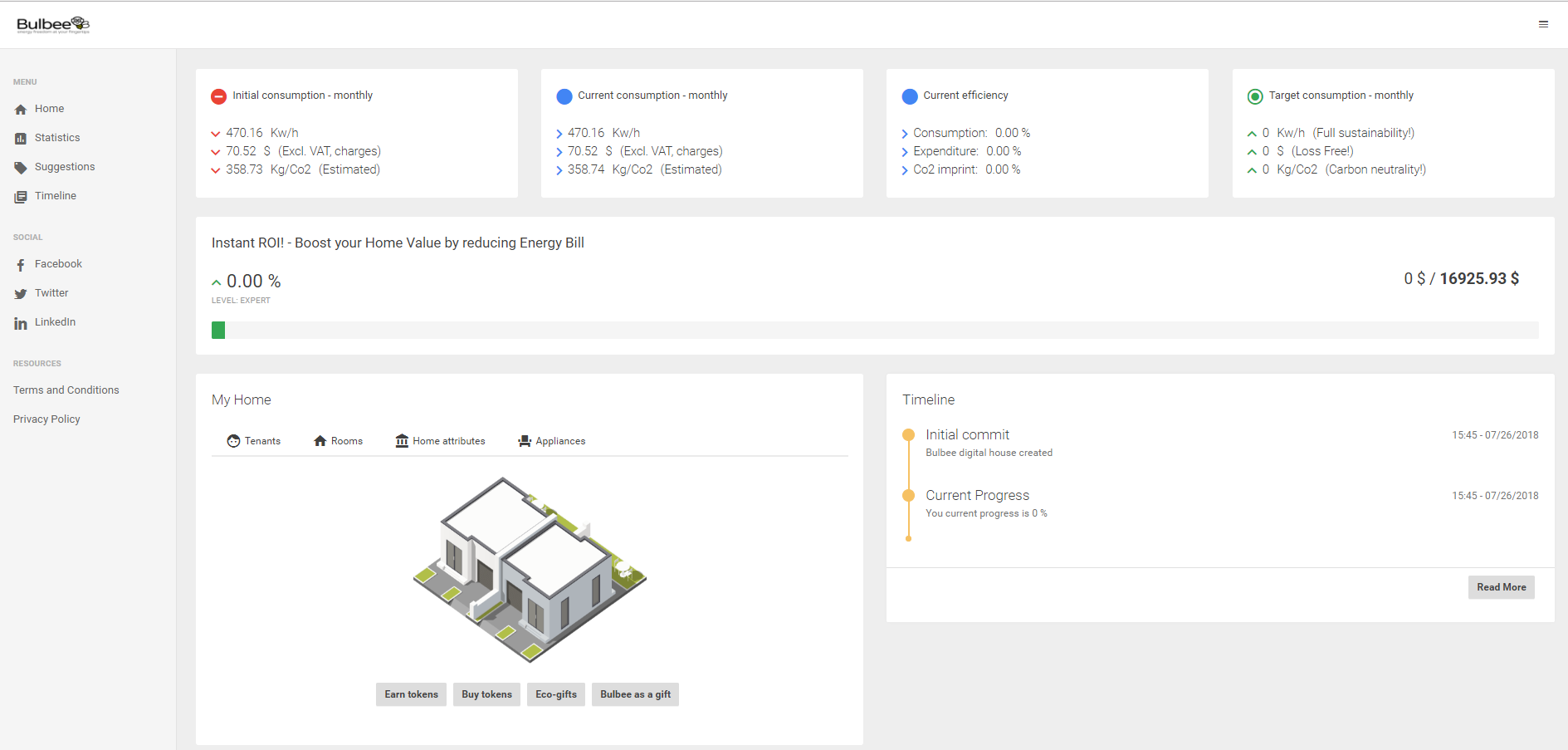
Task: Click the blue Current efficiency circle icon
Action: (x=910, y=96)
